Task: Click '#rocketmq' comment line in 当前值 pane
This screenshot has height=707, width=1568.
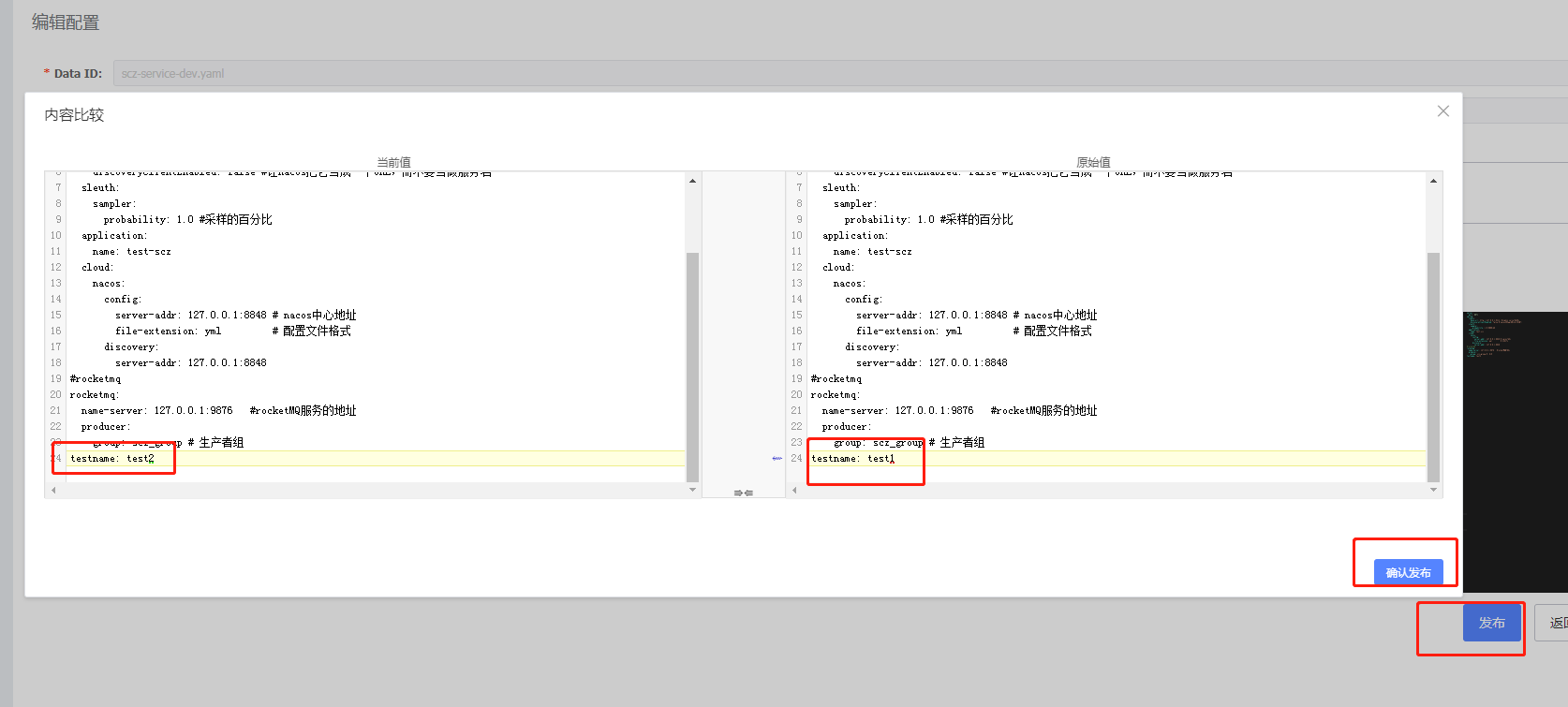Action: click(96, 378)
